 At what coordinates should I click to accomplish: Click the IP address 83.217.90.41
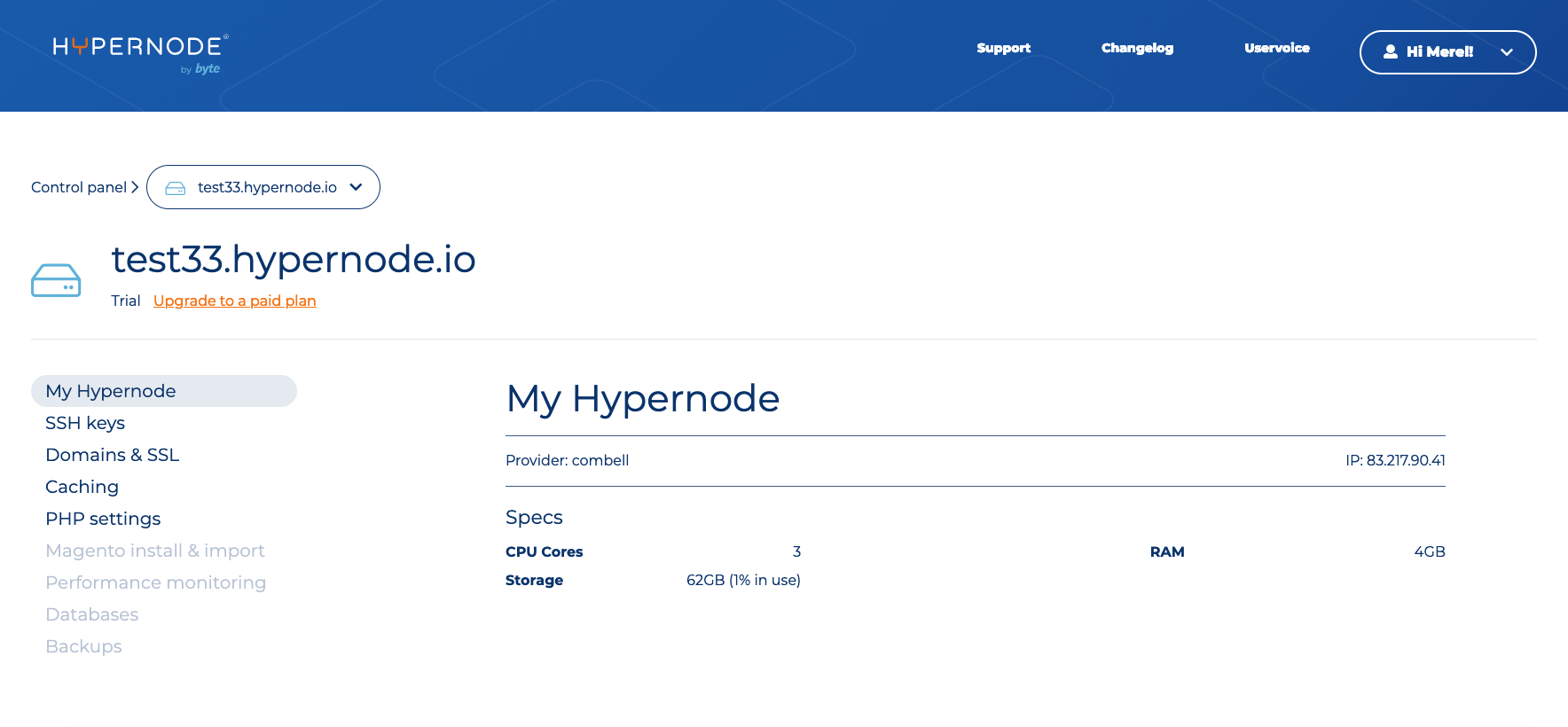pos(1395,460)
